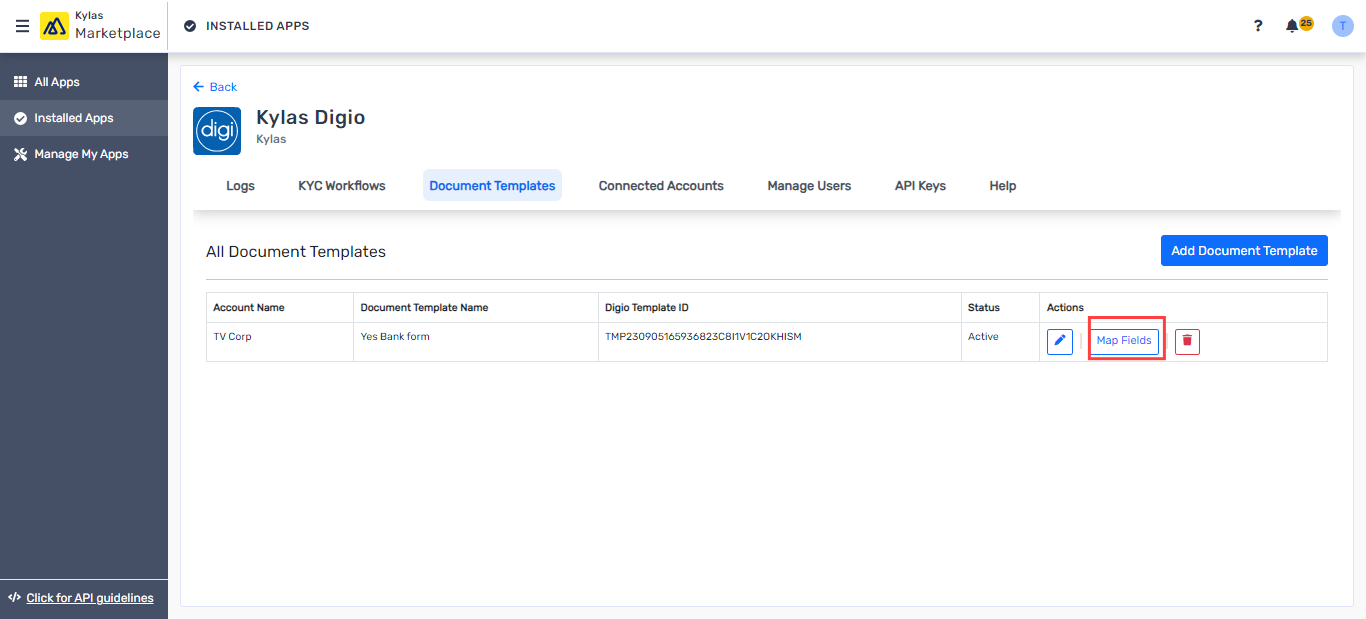Open the help question mark icon
1366x619 pixels.
1258,26
